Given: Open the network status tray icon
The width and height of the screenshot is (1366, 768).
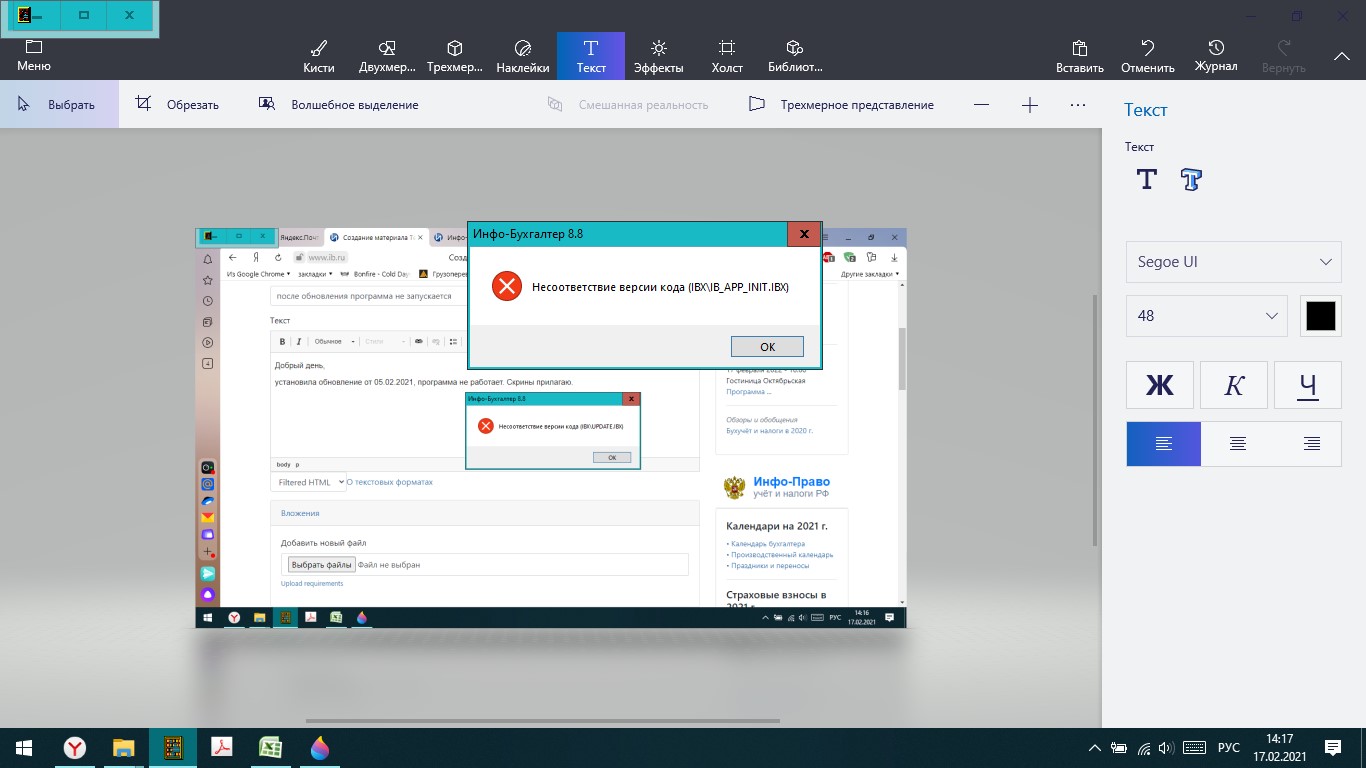Looking at the screenshot, I should click(x=1143, y=748).
